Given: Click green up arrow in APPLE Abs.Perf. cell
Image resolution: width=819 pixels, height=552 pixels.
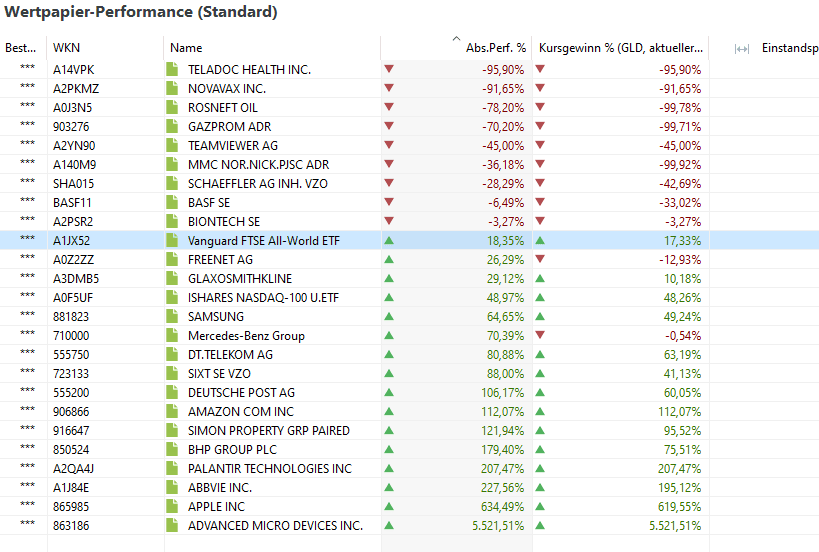Looking at the screenshot, I should pyautogui.click(x=389, y=506).
